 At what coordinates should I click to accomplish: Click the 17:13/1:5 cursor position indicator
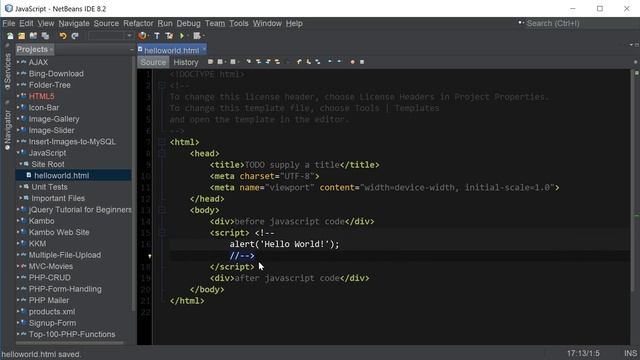(583, 353)
